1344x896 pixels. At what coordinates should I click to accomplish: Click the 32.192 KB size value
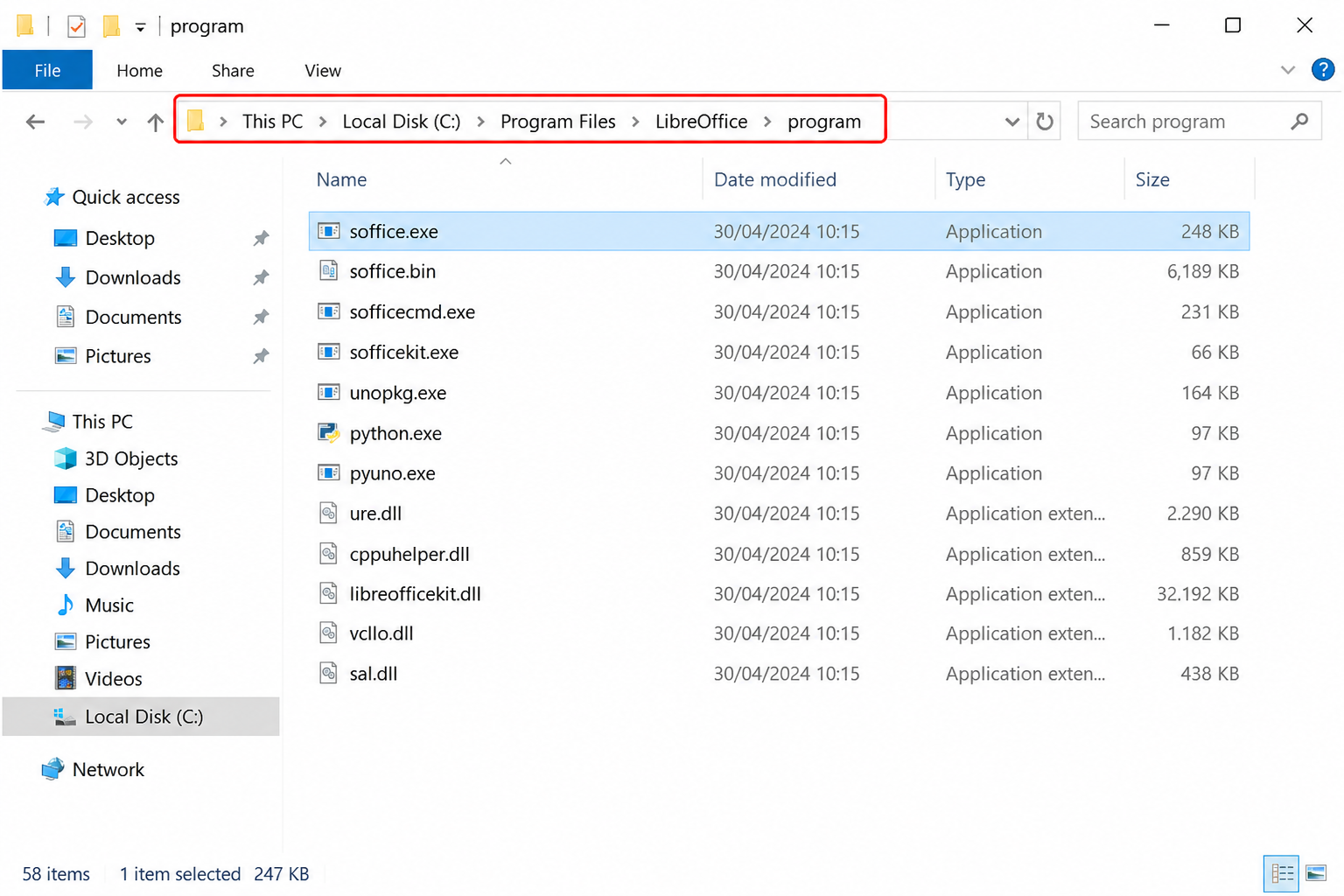pyautogui.click(x=1198, y=593)
